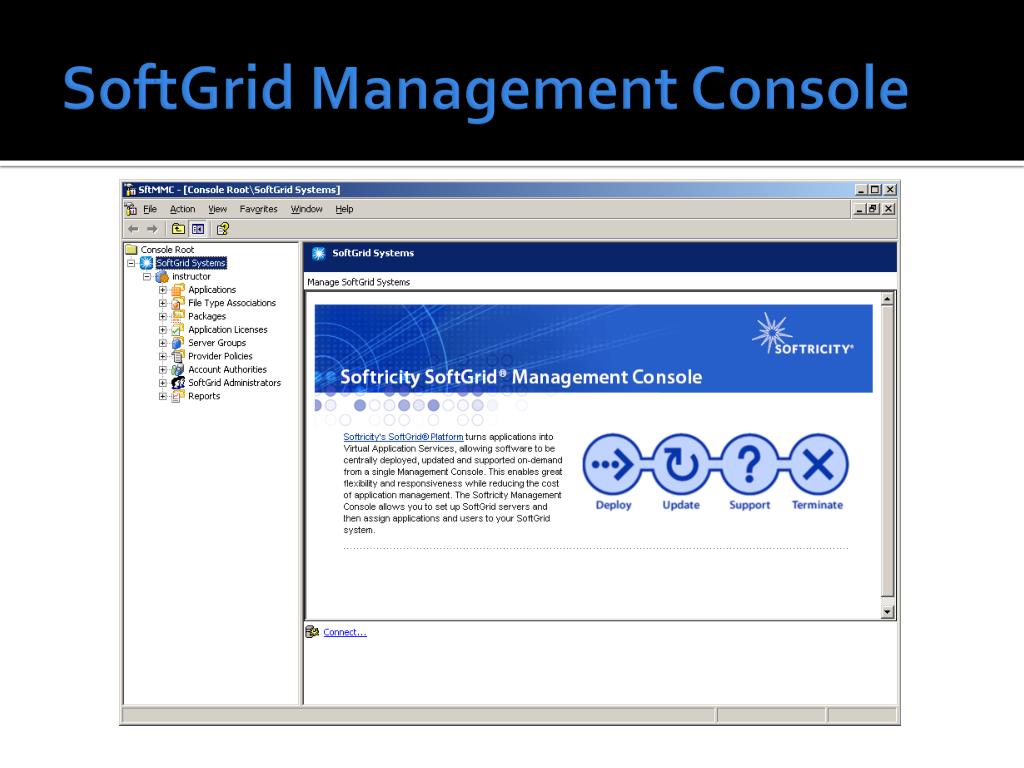This screenshot has height=768, width=1024.
Task: Click the Provider Policies node icon
Action: (178, 356)
